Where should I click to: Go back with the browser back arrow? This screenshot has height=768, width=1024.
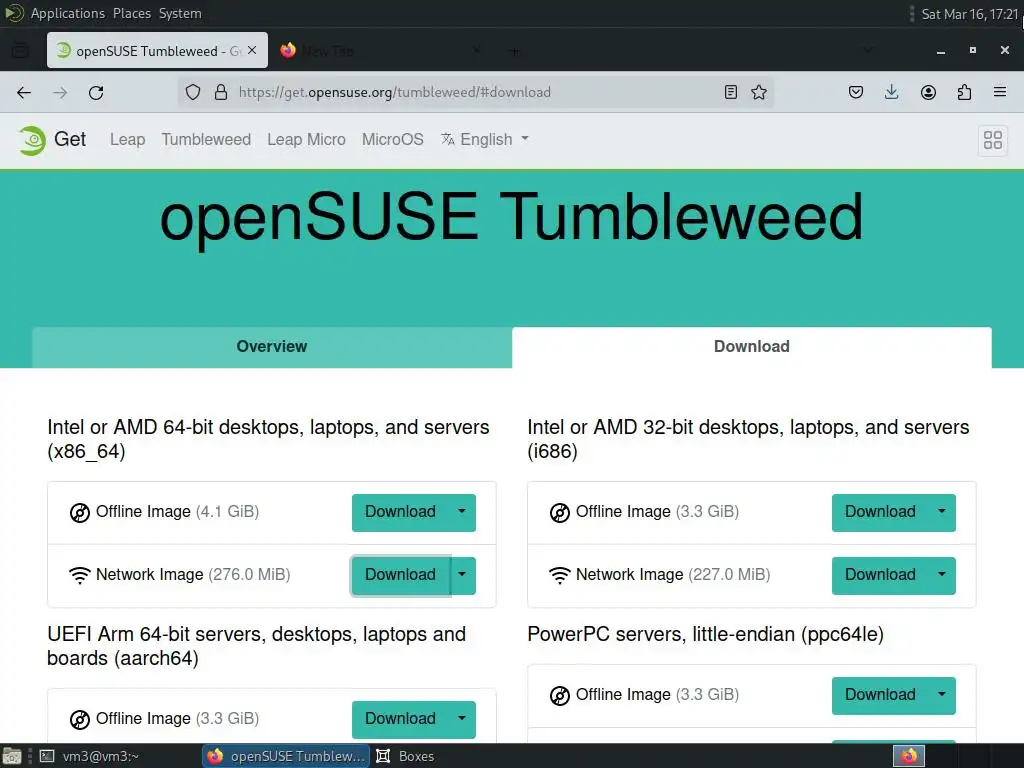[x=24, y=93]
